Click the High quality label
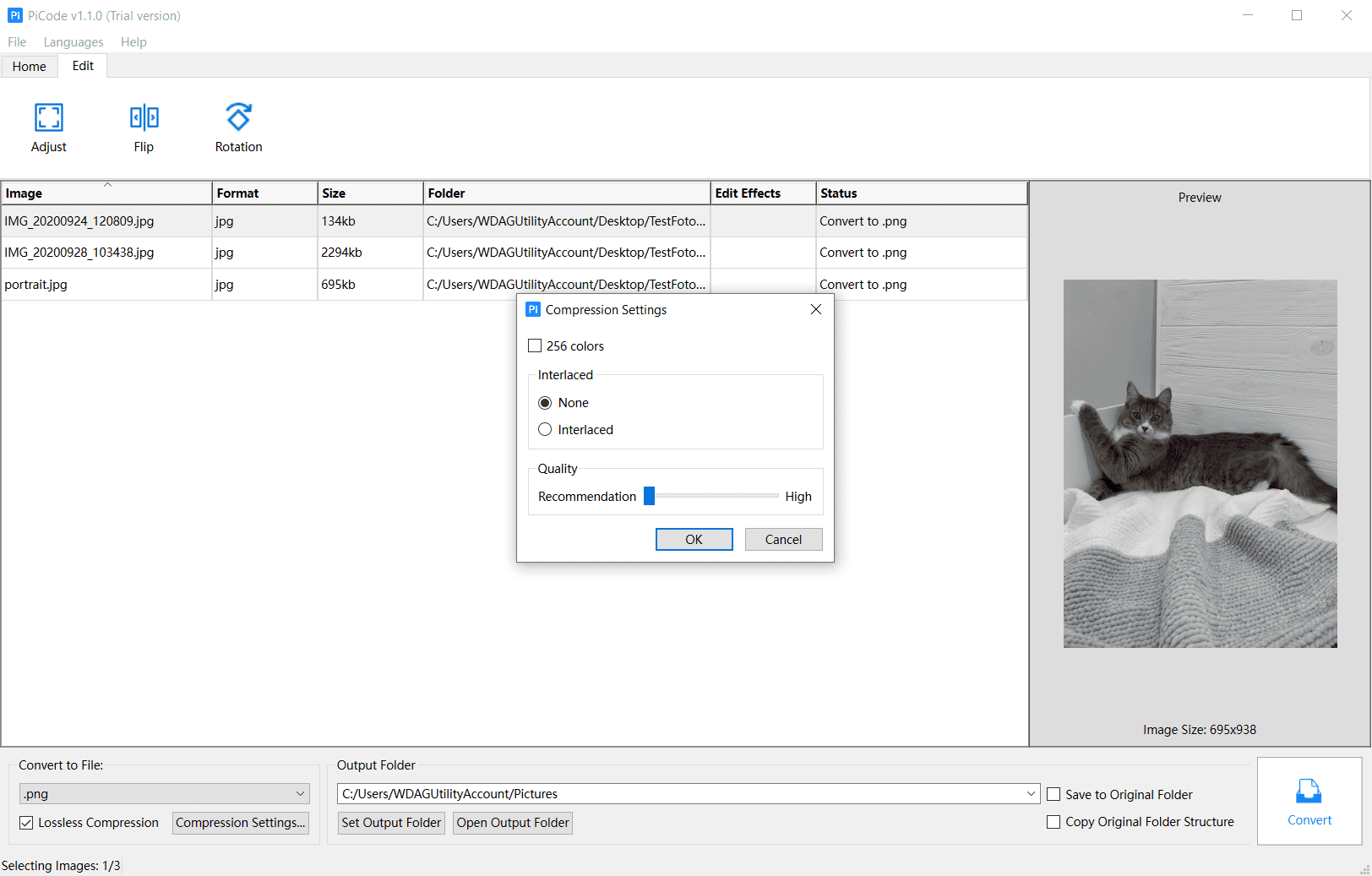This screenshot has height=876, width=1372. coord(798,497)
